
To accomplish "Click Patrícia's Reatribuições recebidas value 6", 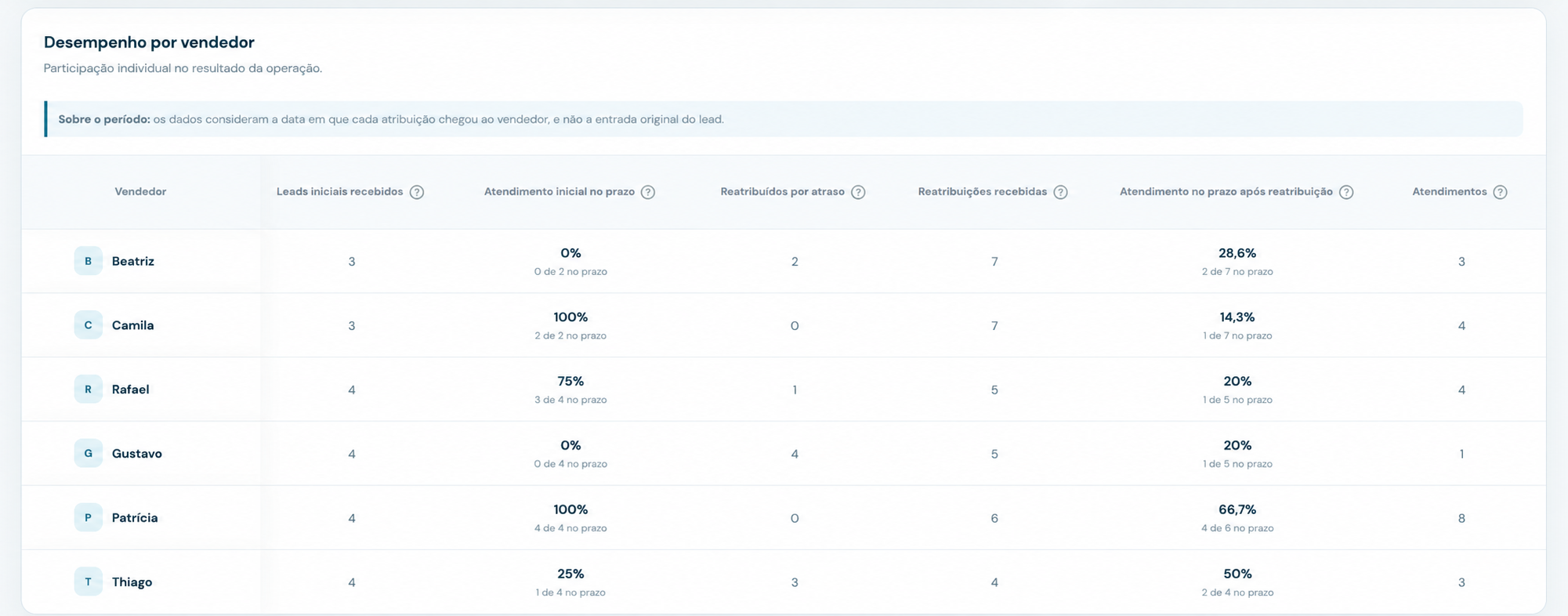I will coord(994,518).
